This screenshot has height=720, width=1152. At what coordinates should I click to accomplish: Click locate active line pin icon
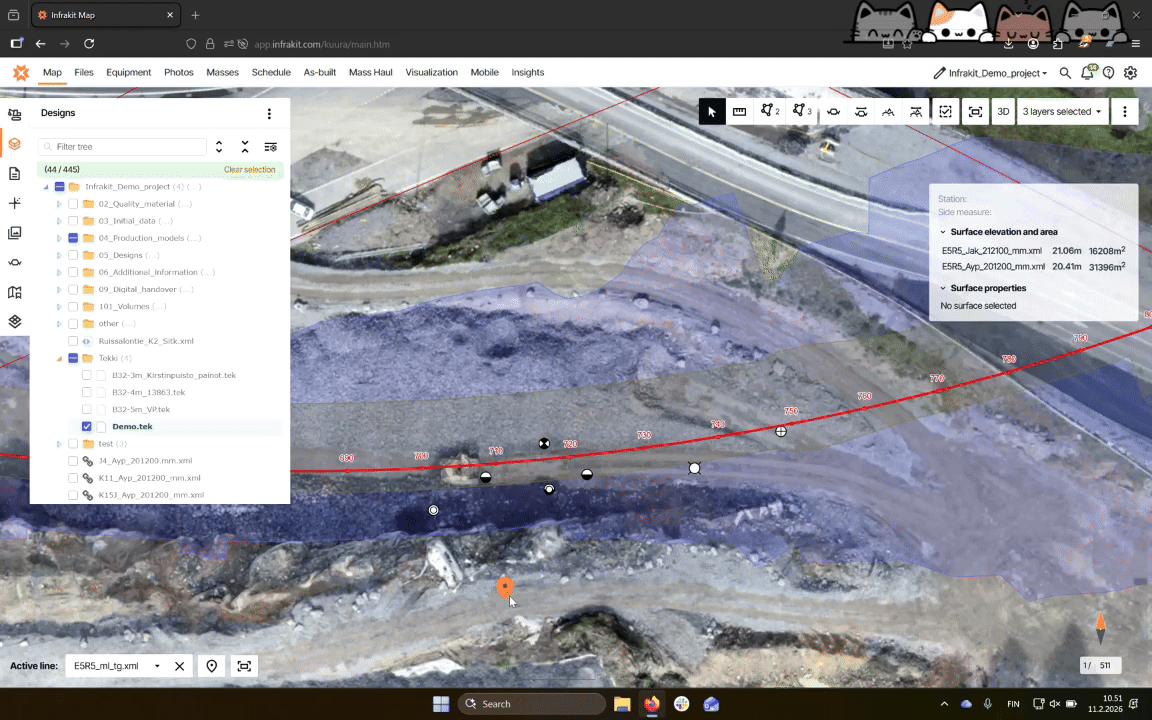point(212,666)
